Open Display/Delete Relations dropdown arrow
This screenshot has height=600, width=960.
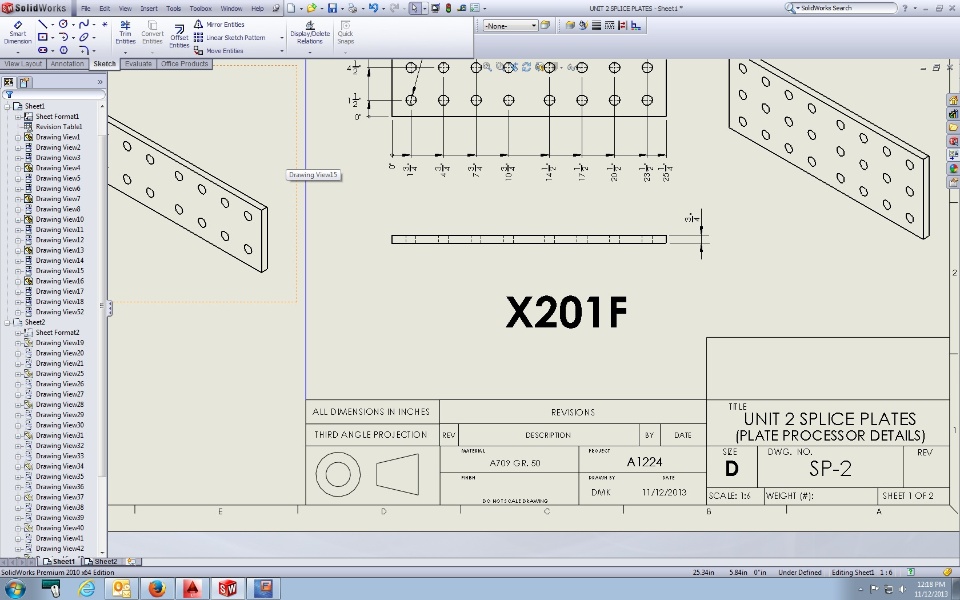tap(310, 51)
